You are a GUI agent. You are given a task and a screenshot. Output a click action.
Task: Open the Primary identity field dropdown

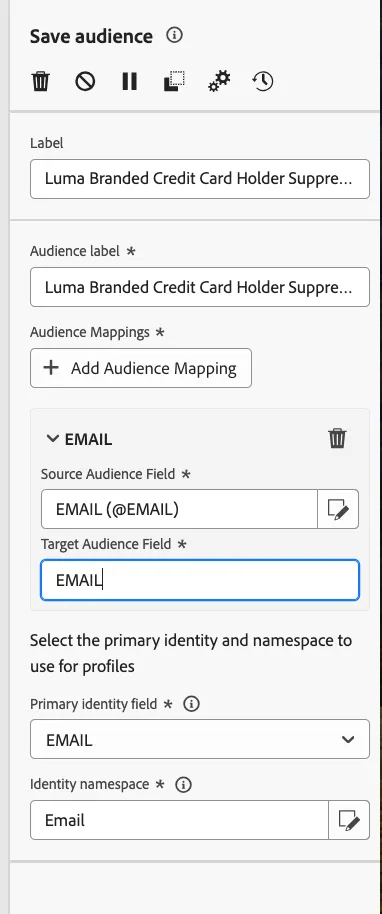tap(200, 740)
